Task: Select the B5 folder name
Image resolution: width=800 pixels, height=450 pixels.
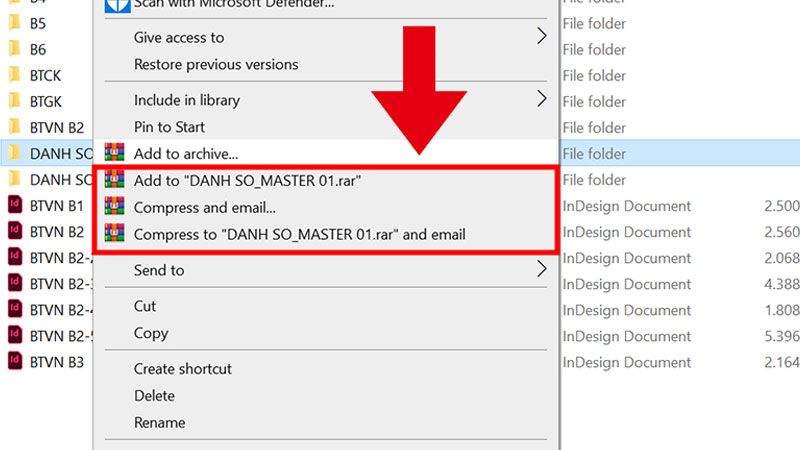Action: tap(38, 23)
